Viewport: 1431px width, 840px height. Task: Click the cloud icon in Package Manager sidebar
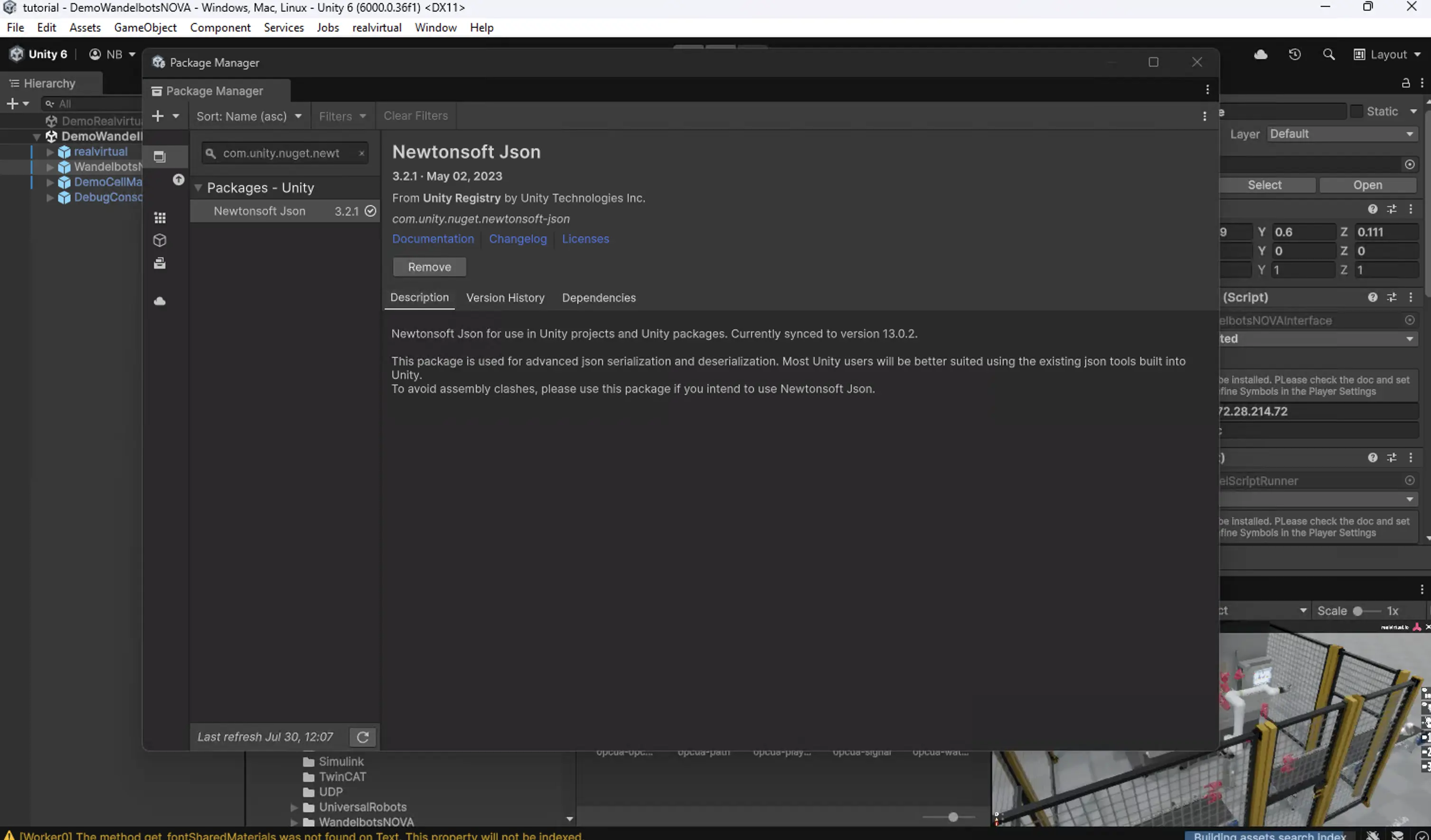(x=159, y=301)
